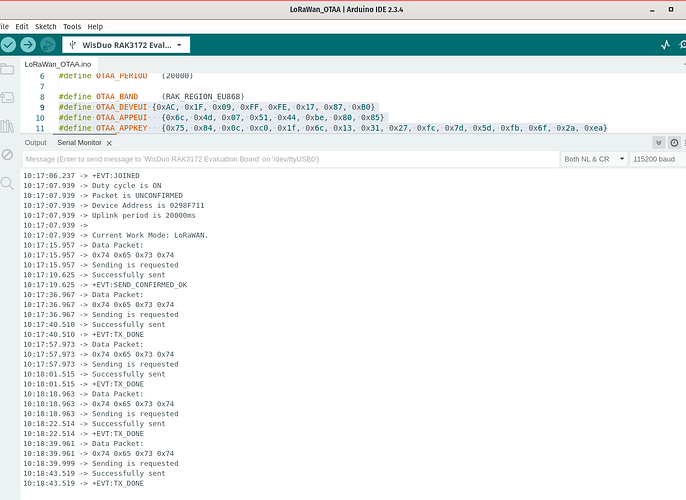This screenshot has width=686, height=500.
Task: Click the Debug sidebar icon
Action: pos(8,155)
